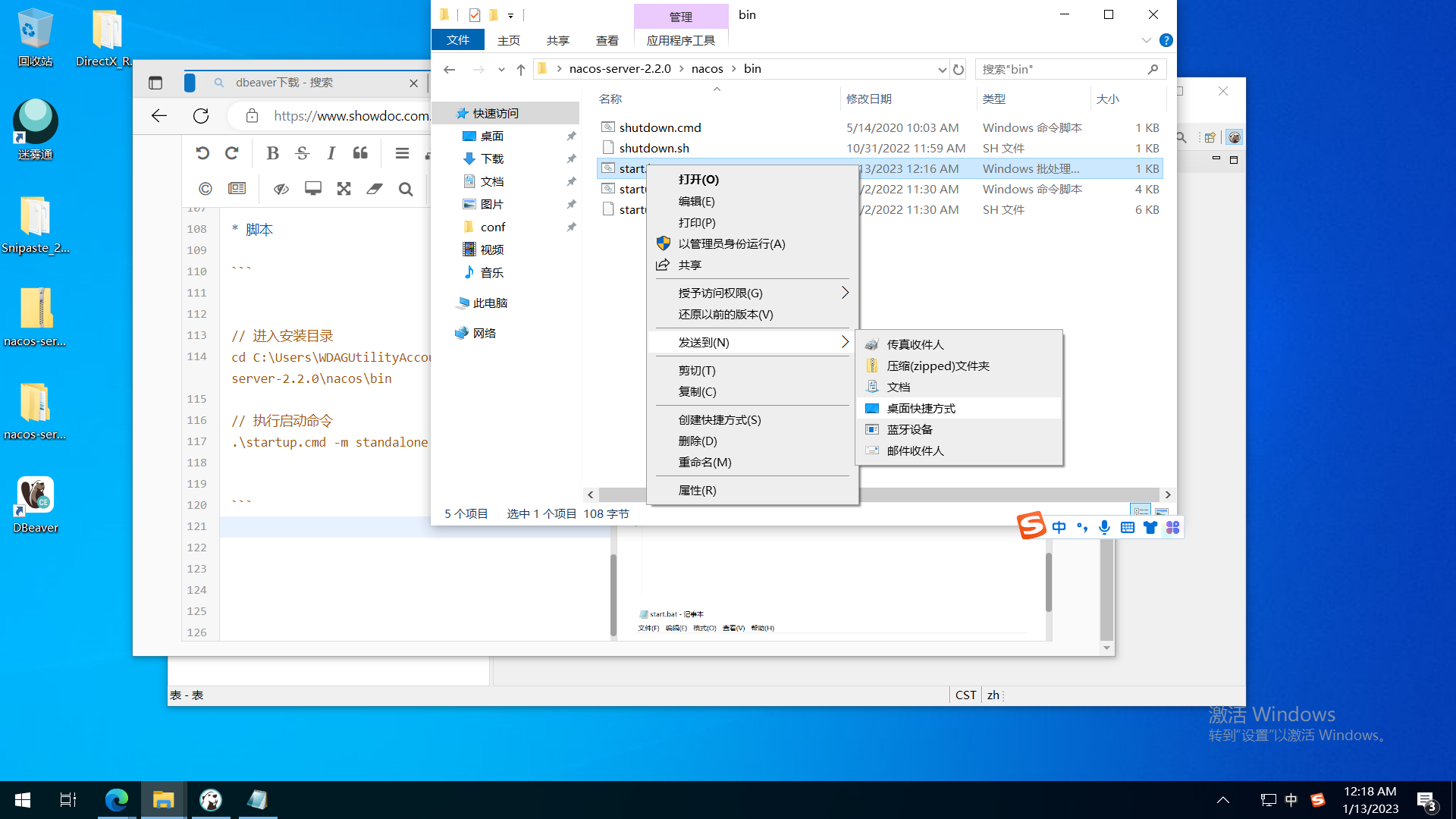The width and height of the screenshot is (1456, 819).
Task: Expand the address bar history dropdown
Action: 942,69
